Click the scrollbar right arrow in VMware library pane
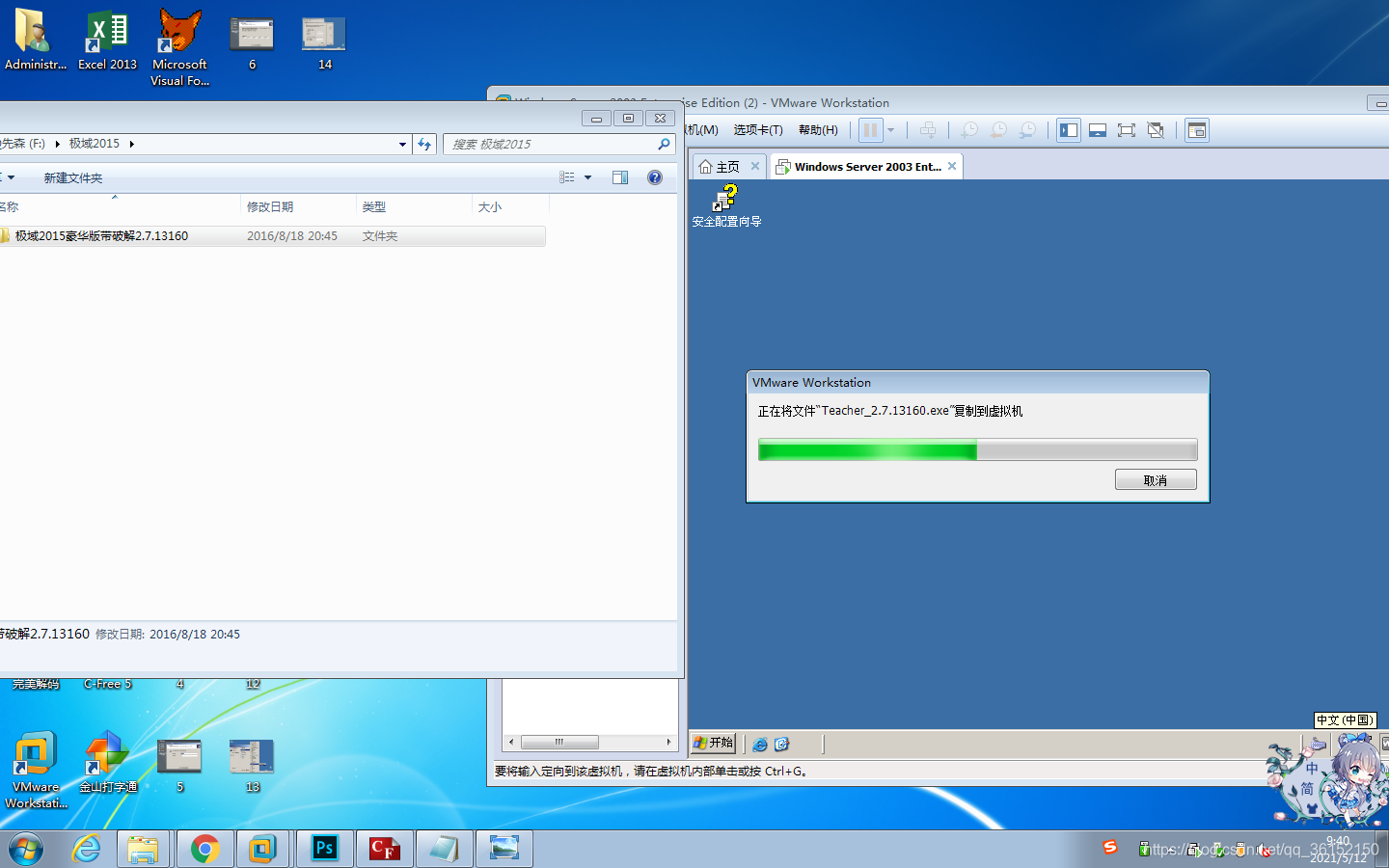 [x=668, y=742]
